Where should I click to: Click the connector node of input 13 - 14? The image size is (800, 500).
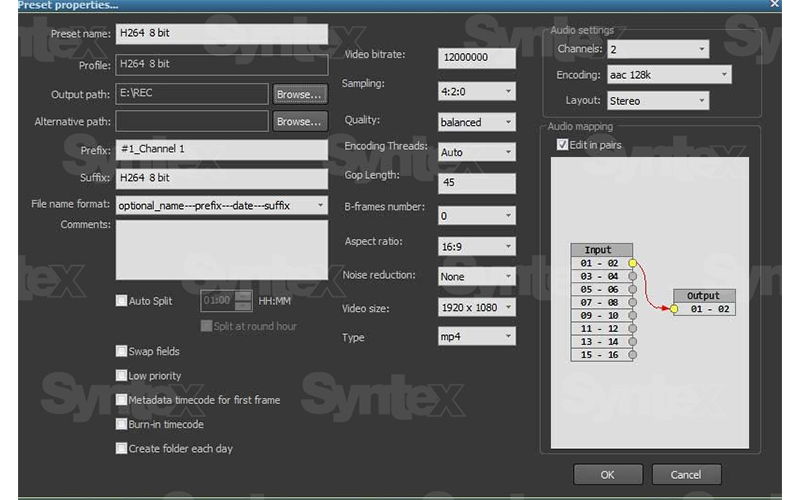point(633,342)
